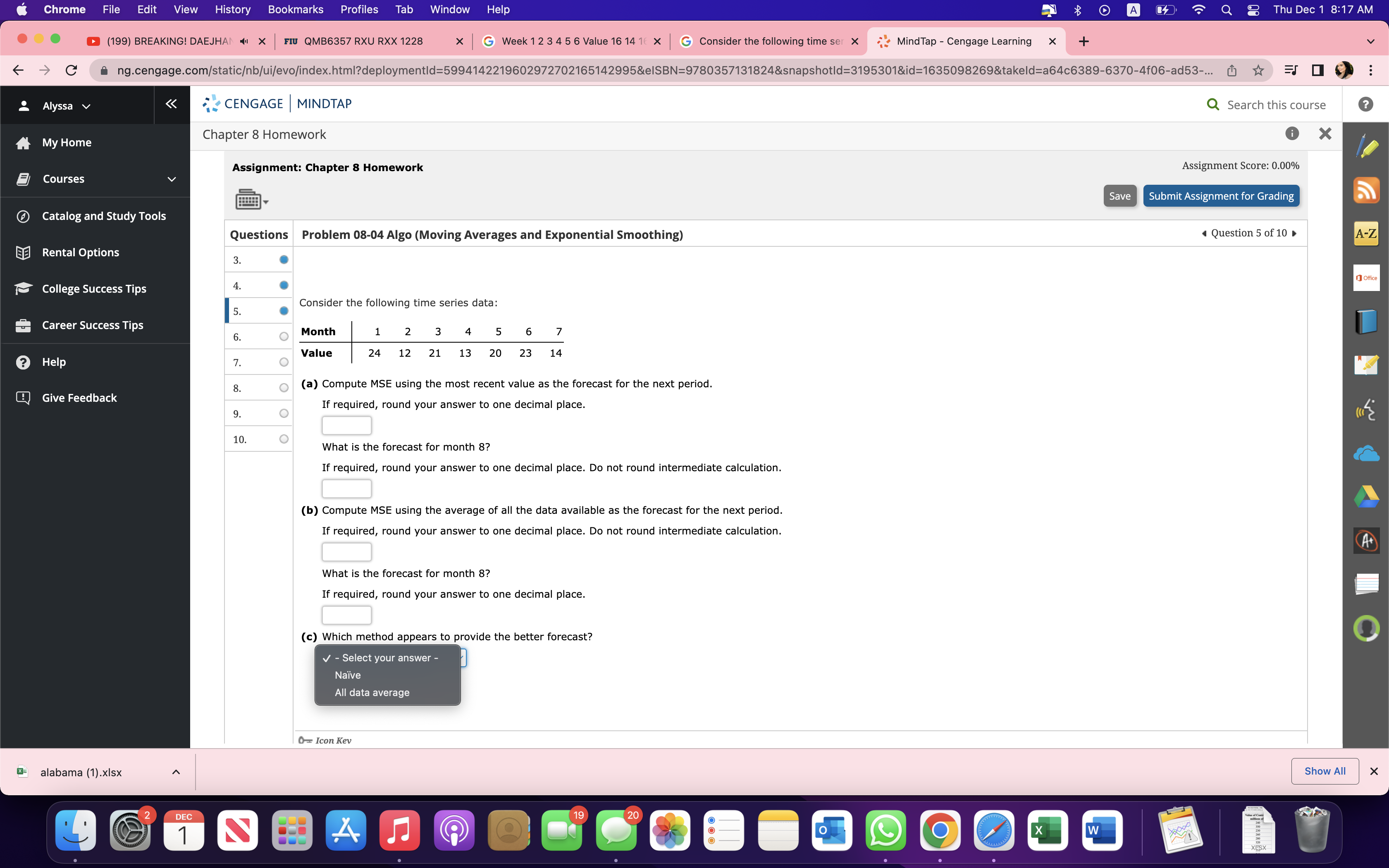Switch to the QMB6357 RXU RXX 1228 tab
This screenshot has height=868, width=1389.
tap(363, 41)
